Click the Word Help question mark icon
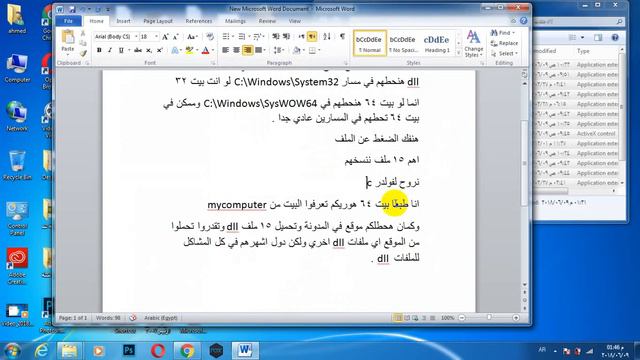 coord(524,21)
